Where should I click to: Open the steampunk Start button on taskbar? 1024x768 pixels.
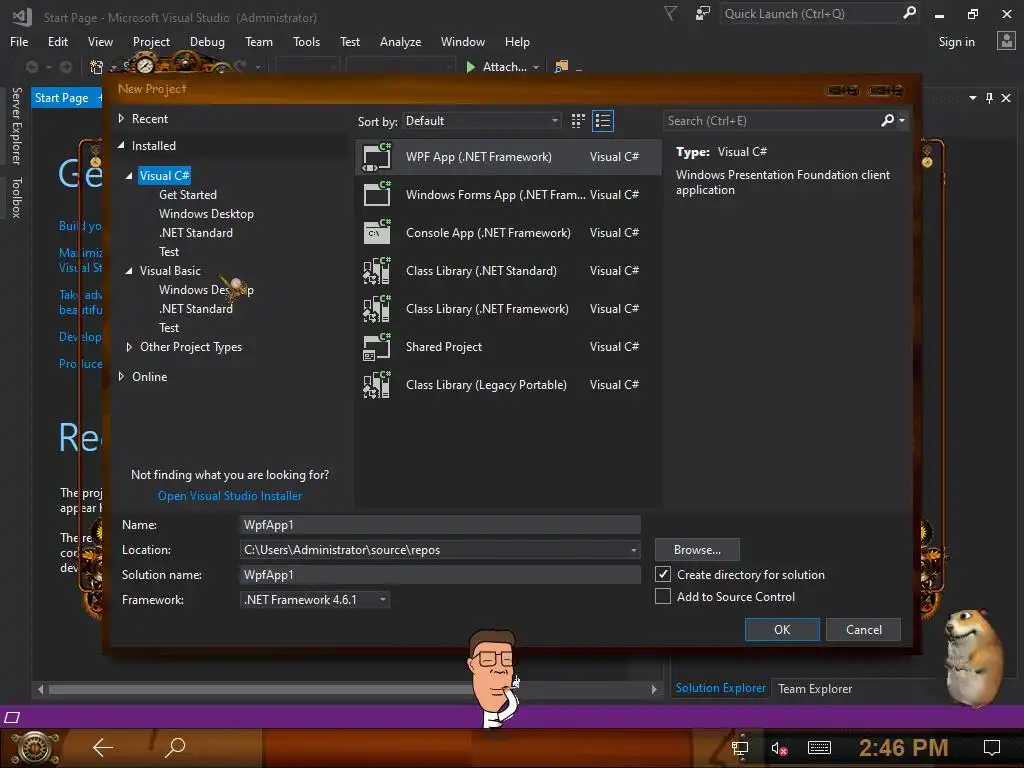[x=35, y=748]
